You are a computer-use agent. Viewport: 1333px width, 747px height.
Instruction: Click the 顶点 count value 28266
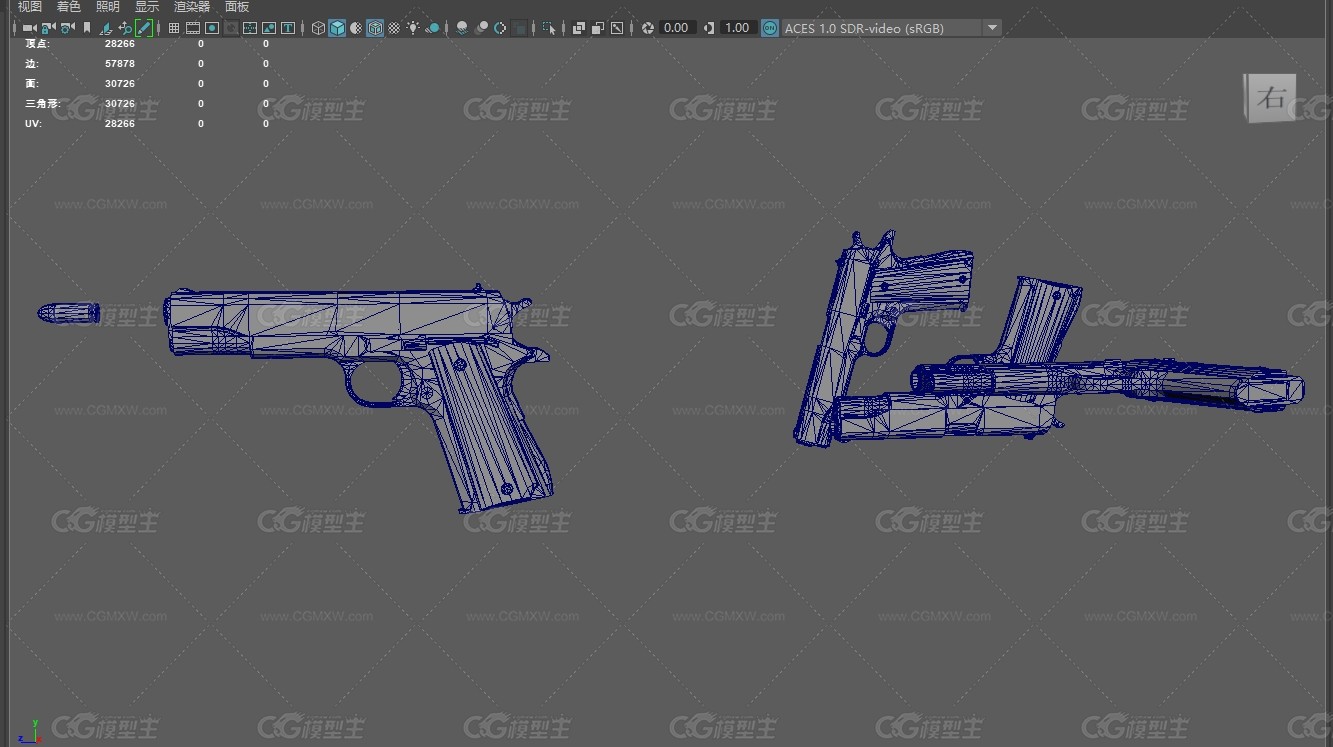coord(119,44)
